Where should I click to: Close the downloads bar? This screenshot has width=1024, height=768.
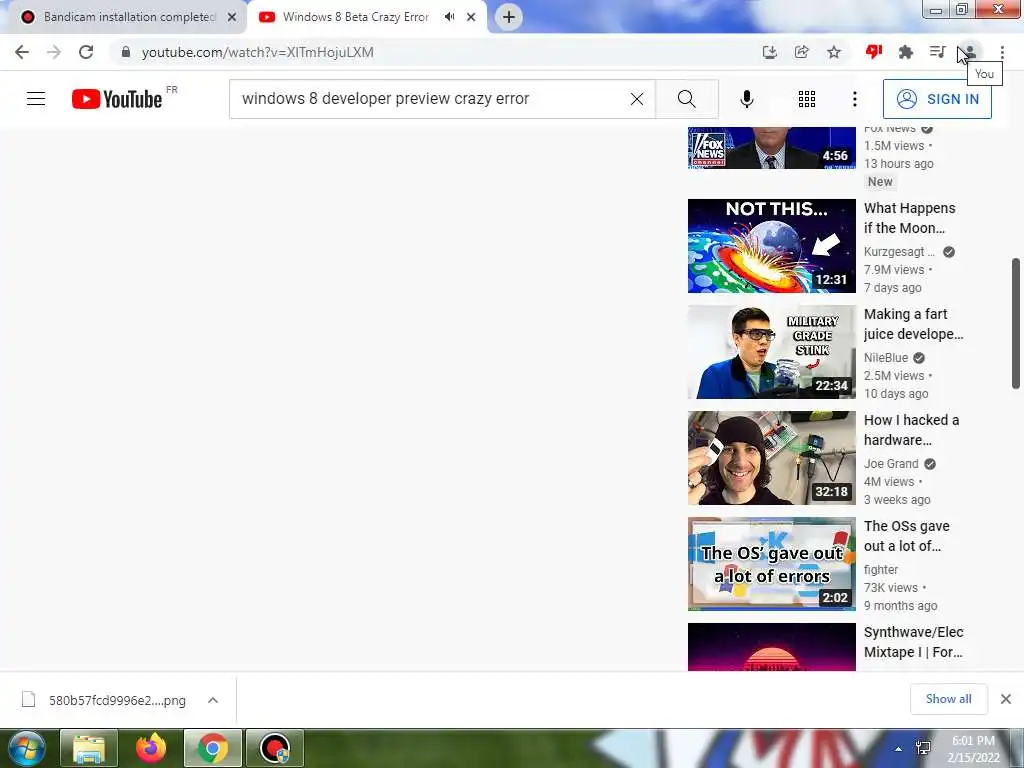pyautogui.click(x=1006, y=699)
